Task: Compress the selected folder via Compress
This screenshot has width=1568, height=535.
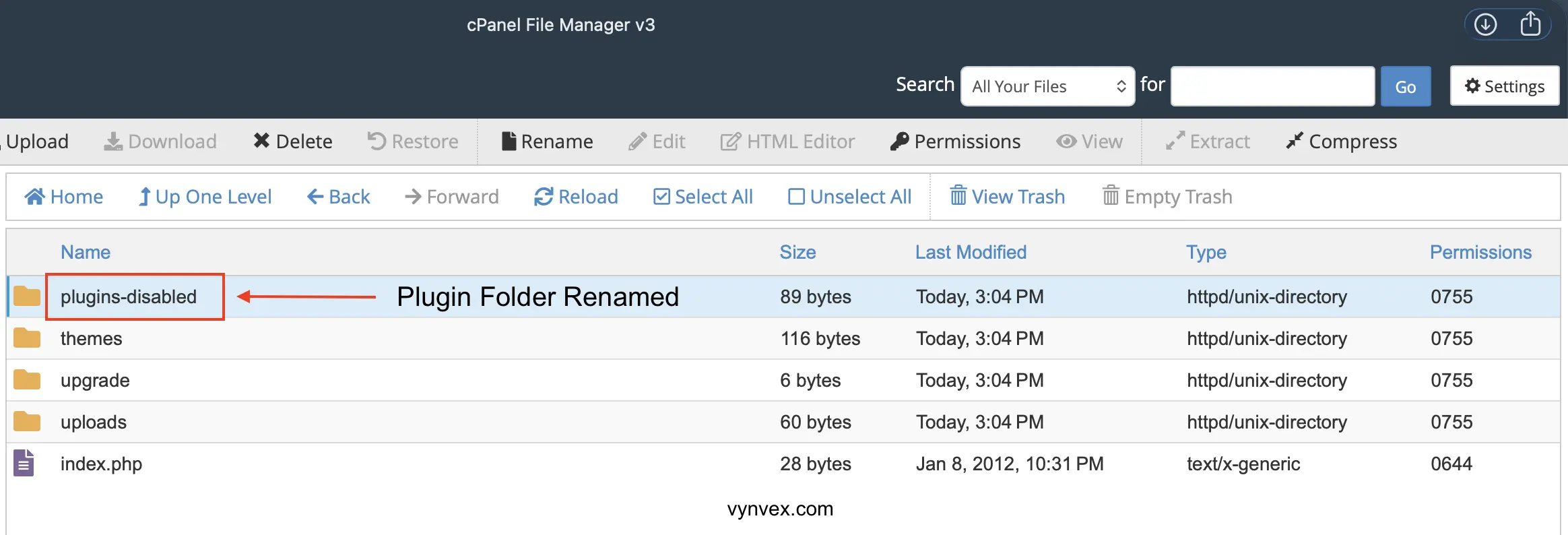Action: point(1341,141)
